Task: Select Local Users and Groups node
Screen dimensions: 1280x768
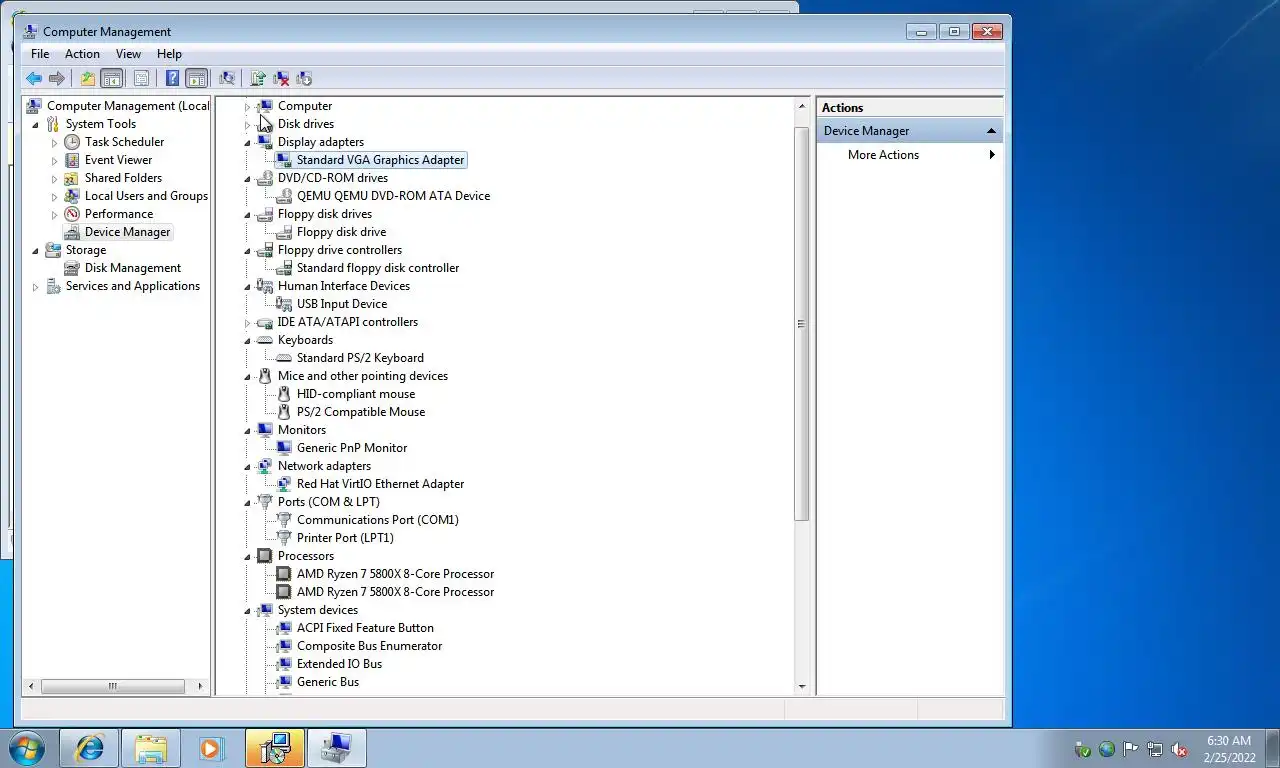Action: 146,196
